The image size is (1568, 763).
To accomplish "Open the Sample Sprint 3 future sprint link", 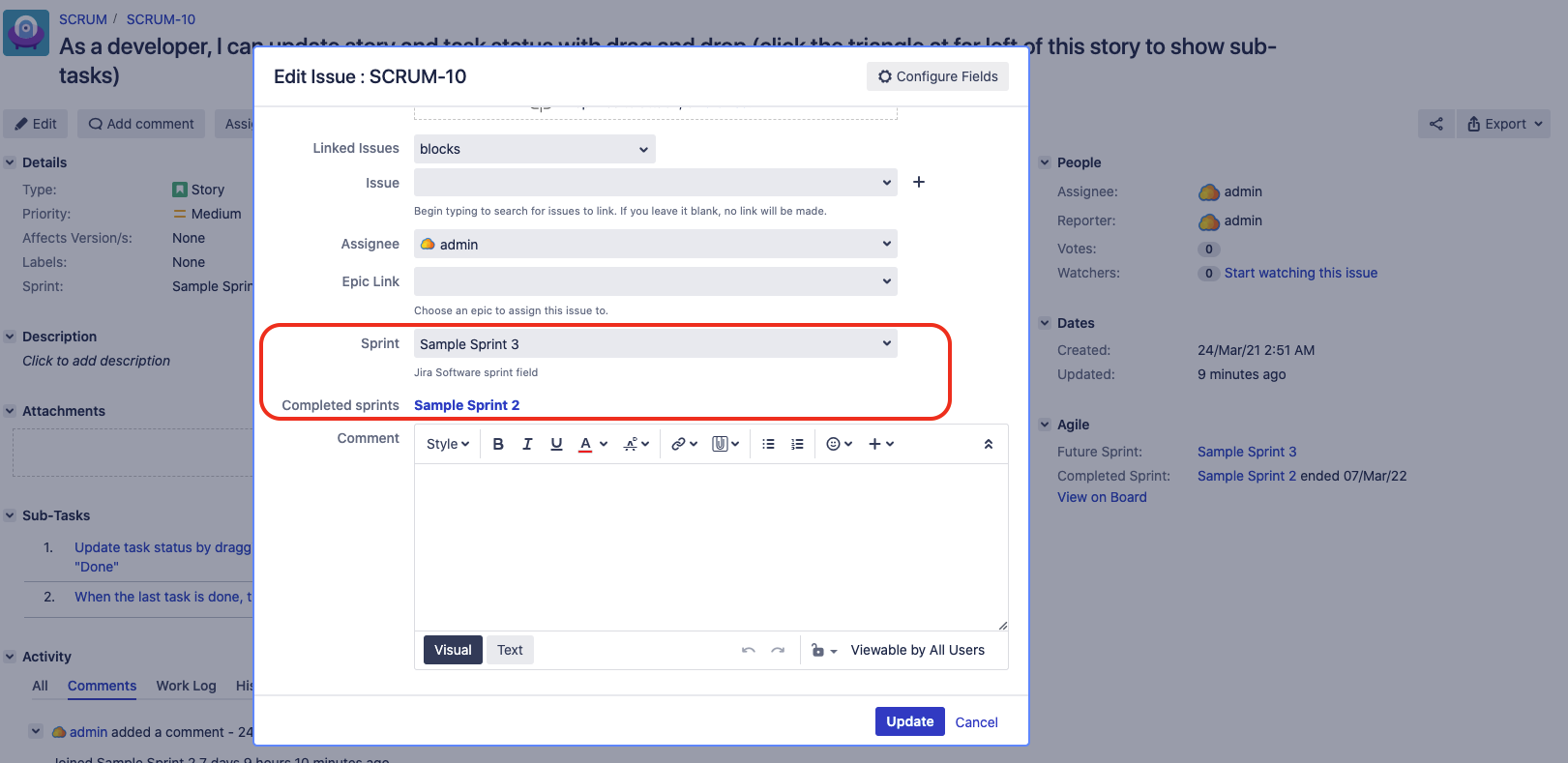I will [x=1247, y=452].
